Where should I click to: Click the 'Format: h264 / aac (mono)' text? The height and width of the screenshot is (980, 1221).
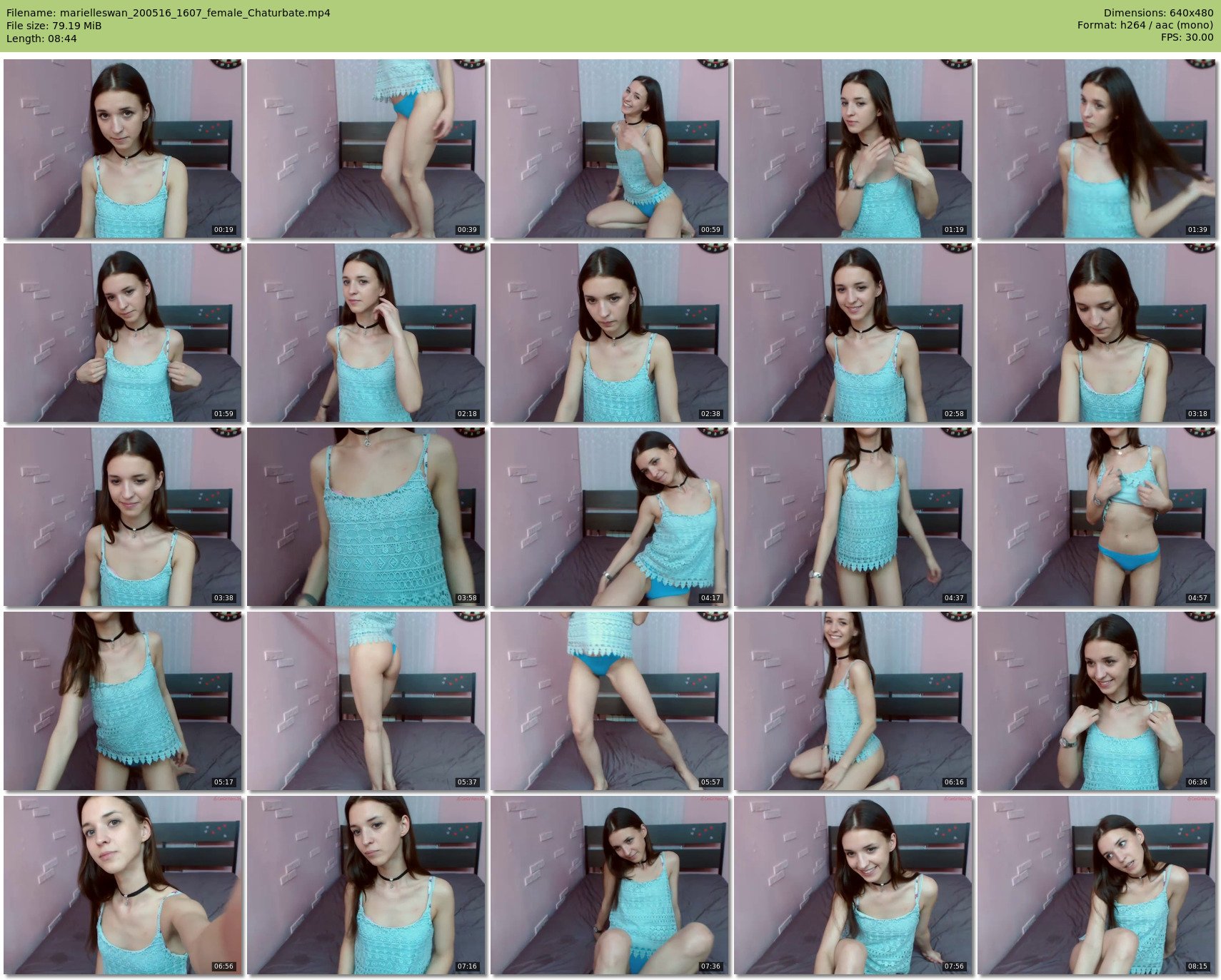(1145, 26)
